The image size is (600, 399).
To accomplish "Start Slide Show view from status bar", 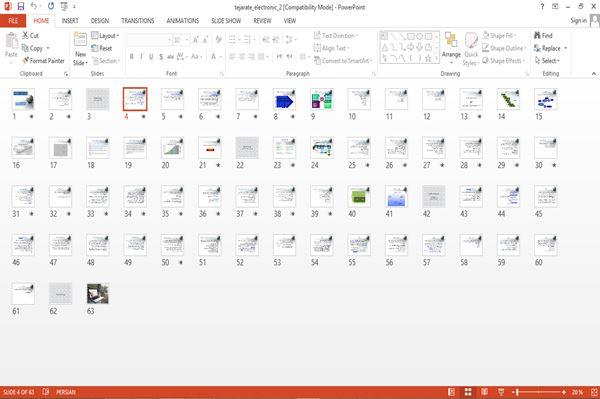I will click(501, 392).
